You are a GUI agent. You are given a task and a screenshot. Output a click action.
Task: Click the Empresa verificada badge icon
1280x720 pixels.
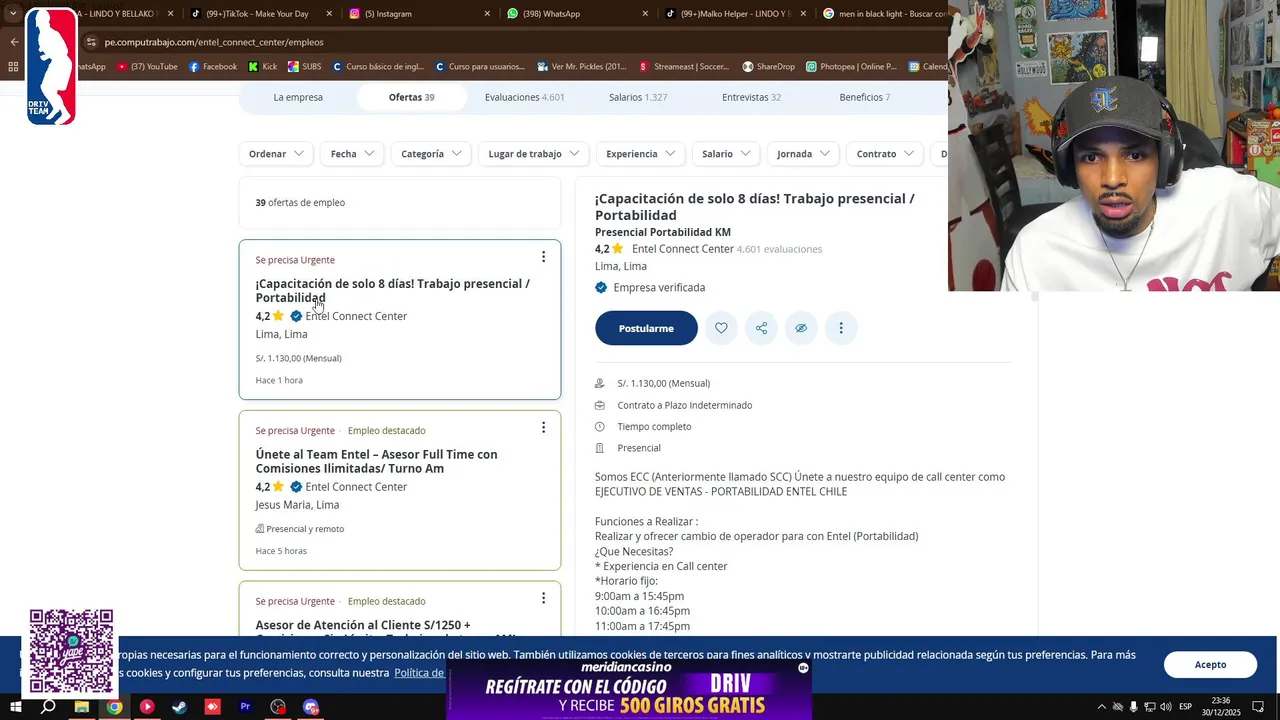click(601, 287)
